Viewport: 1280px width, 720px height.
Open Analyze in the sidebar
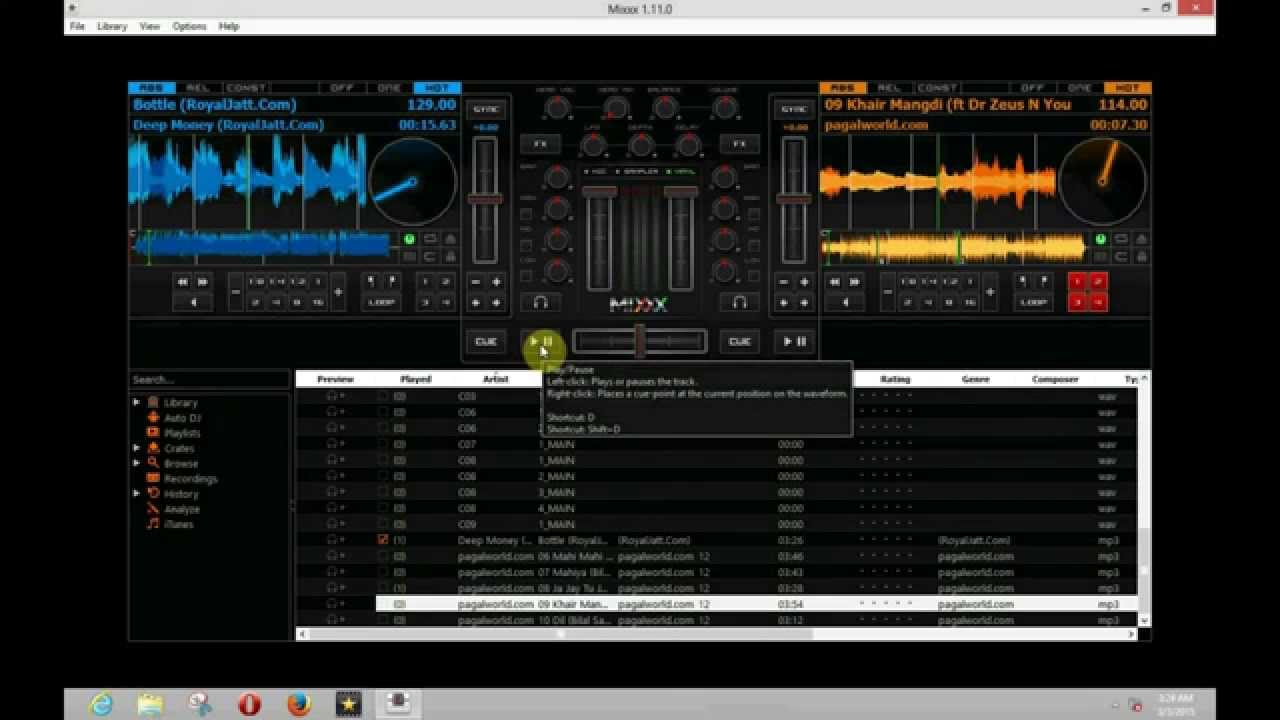(182, 509)
